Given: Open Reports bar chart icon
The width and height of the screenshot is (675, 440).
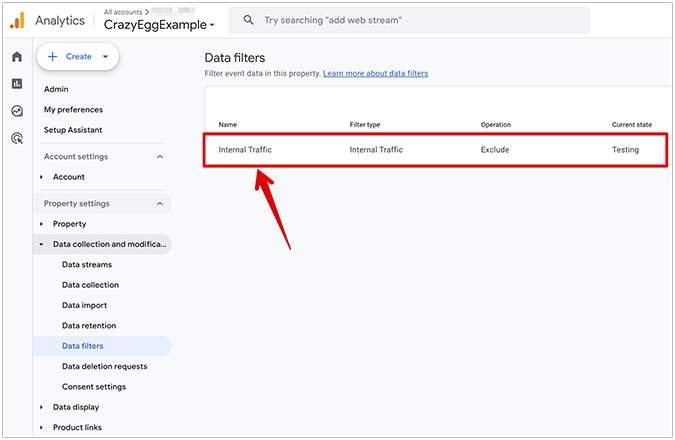Looking at the screenshot, I should click(x=16, y=84).
